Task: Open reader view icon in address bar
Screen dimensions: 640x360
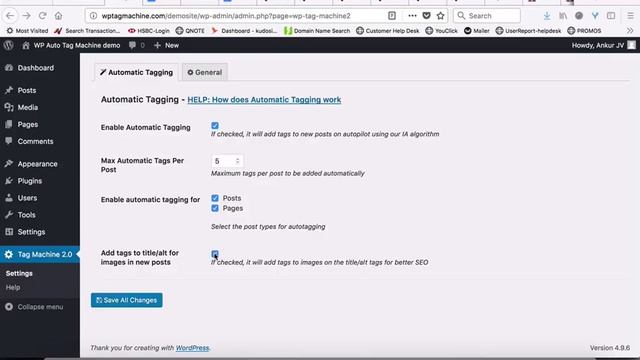Action: tap(392, 16)
